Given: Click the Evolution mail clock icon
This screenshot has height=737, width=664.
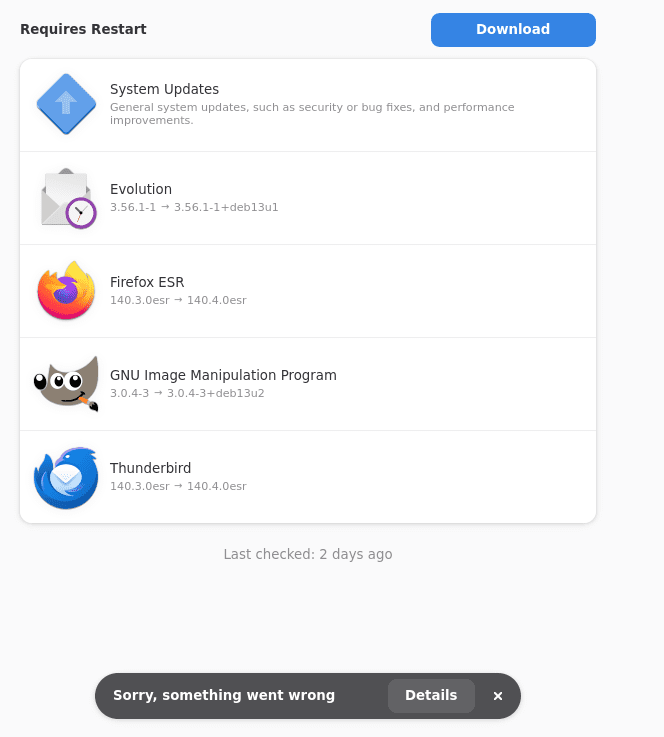Looking at the screenshot, I should [x=67, y=198].
